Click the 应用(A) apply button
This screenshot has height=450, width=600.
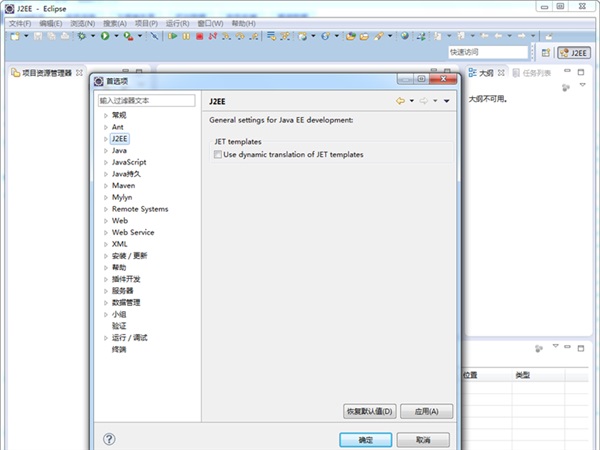[x=427, y=411]
